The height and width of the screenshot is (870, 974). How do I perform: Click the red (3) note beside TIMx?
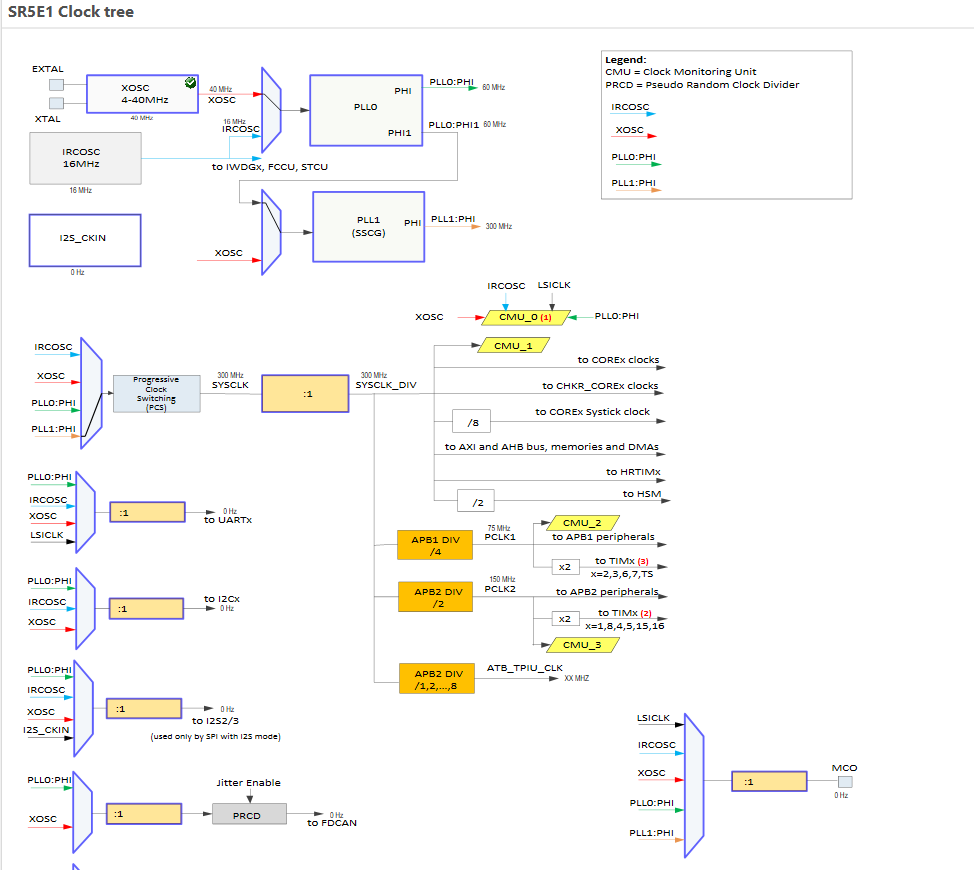(x=643, y=561)
